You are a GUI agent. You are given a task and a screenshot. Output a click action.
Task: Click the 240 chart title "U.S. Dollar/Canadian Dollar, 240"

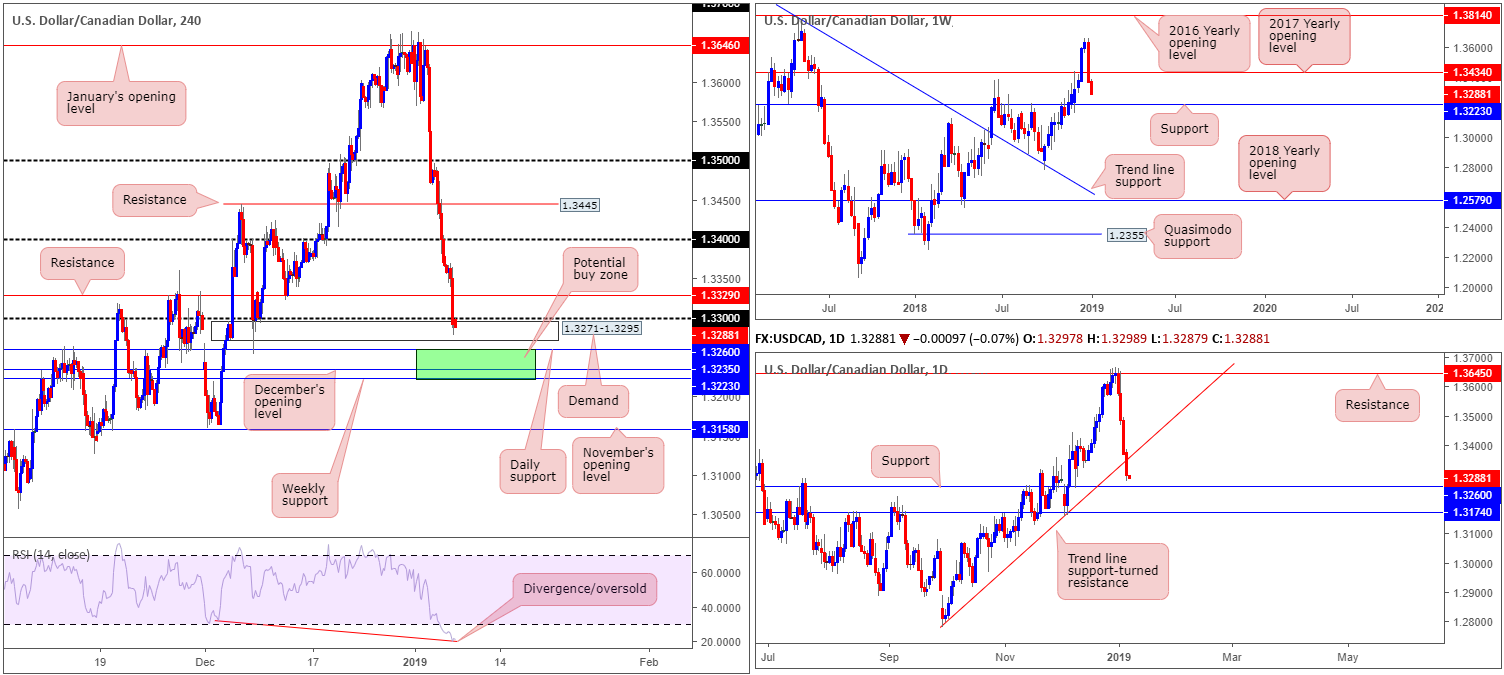click(x=106, y=20)
